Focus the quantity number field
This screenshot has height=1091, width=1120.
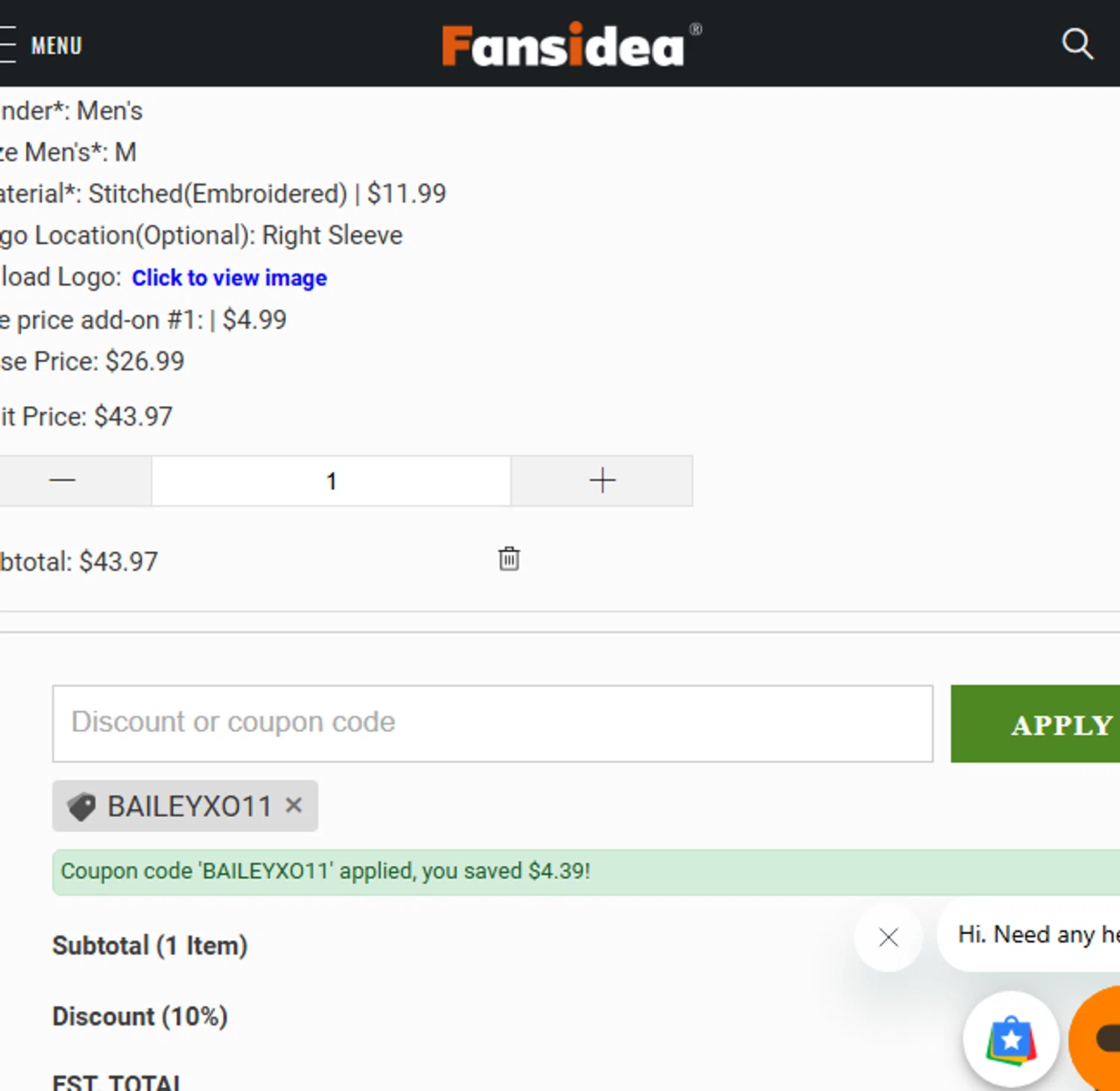[332, 481]
